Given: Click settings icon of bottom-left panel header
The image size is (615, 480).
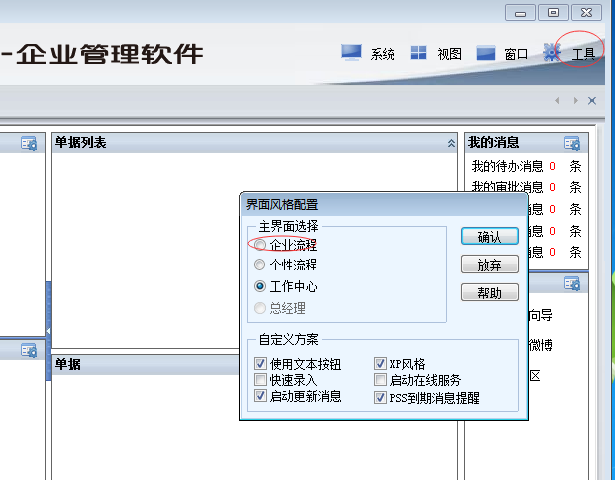Looking at the screenshot, I should pos(29,350).
